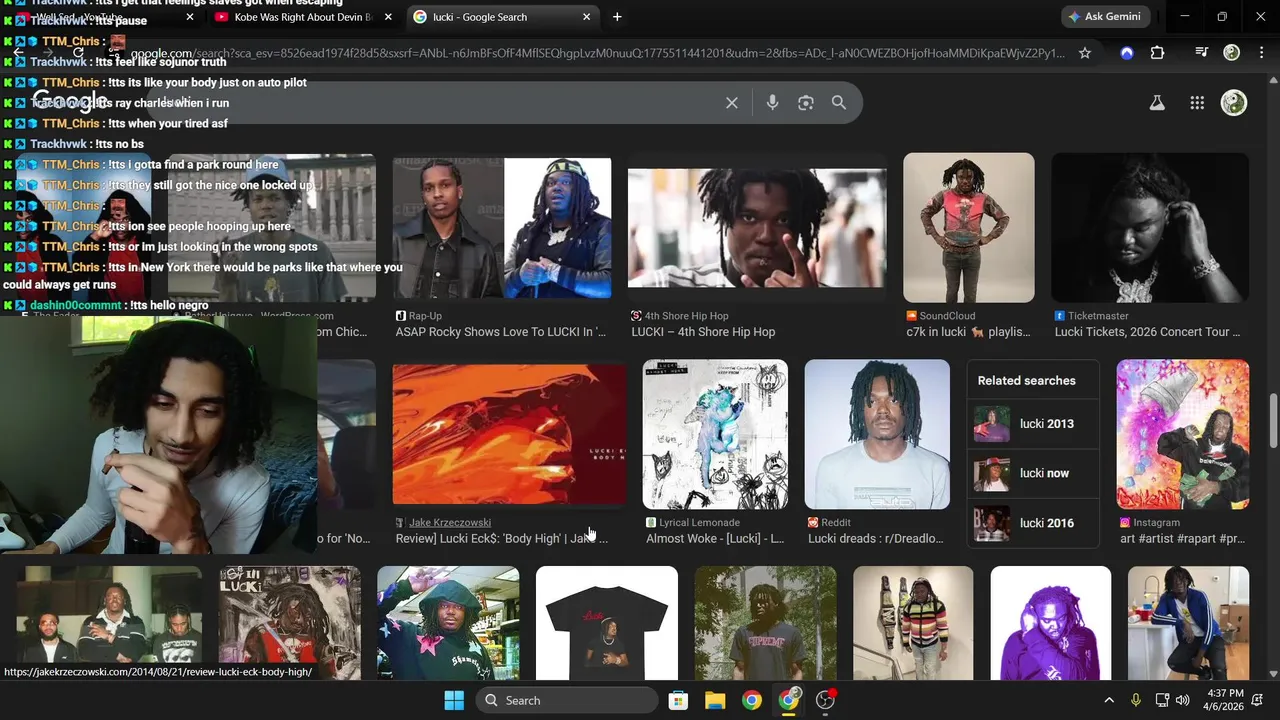Open the Lyrical Lemonade sketch artwork image
The height and width of the screenshot is (720, 1280).
[715, 435]
